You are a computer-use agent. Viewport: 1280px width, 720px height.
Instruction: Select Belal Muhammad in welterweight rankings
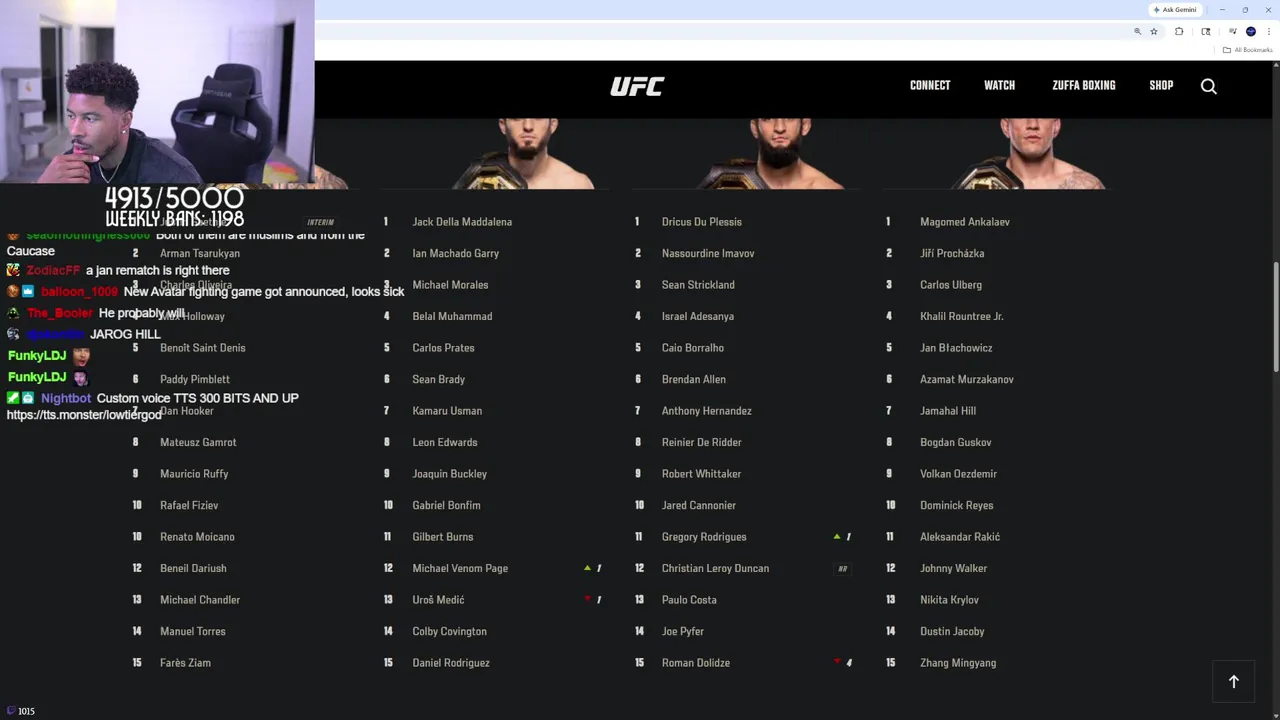pyautogui.click(x=452, y=316)
